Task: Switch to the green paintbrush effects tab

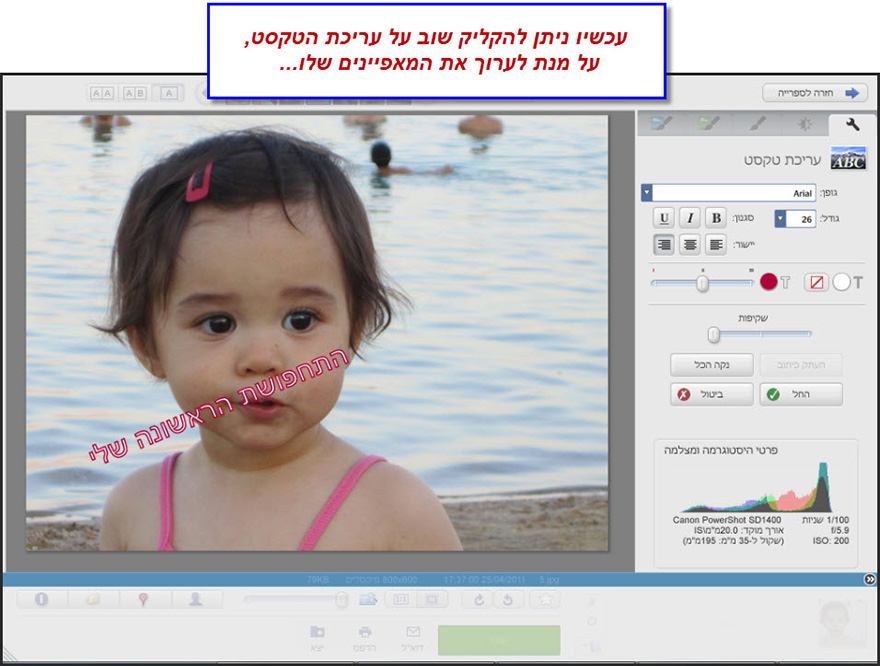Action: coord(710,123)
